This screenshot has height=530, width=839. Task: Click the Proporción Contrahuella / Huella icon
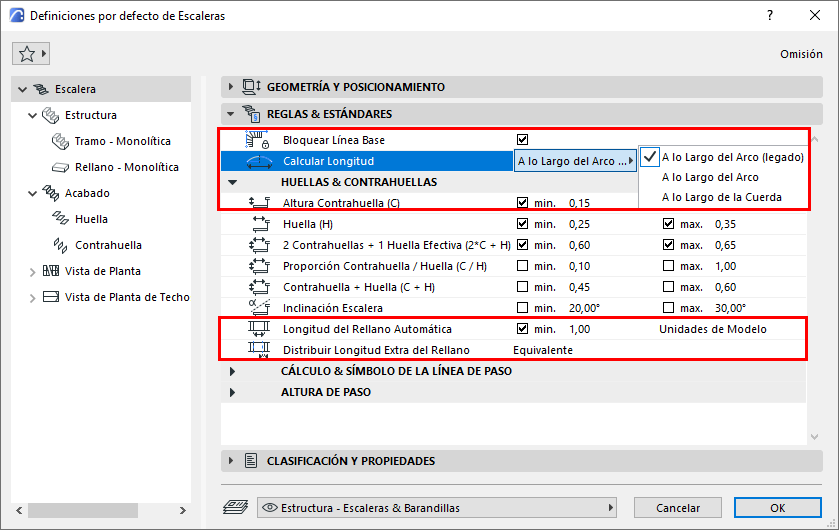[x=260, y=266]
